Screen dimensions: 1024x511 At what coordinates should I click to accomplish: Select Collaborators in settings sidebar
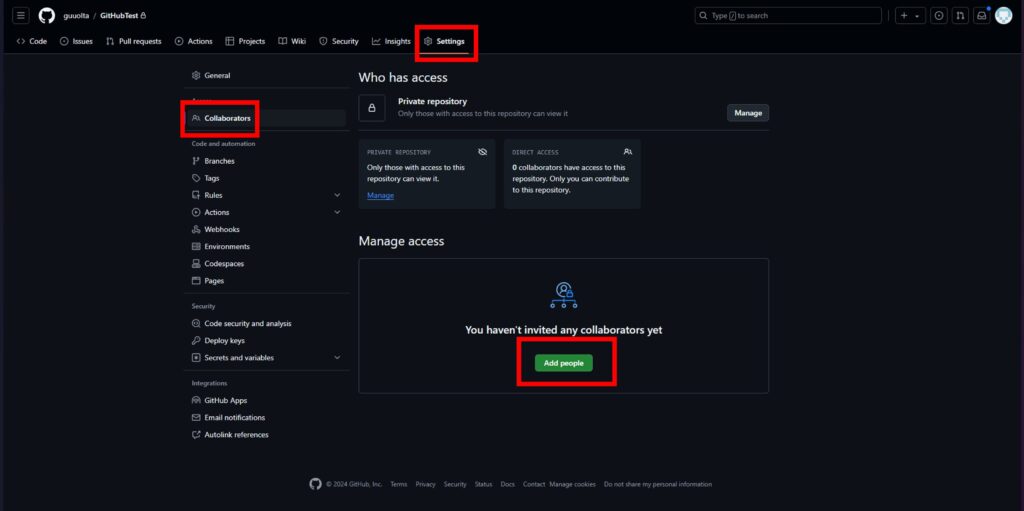click(x=266, y=118)
